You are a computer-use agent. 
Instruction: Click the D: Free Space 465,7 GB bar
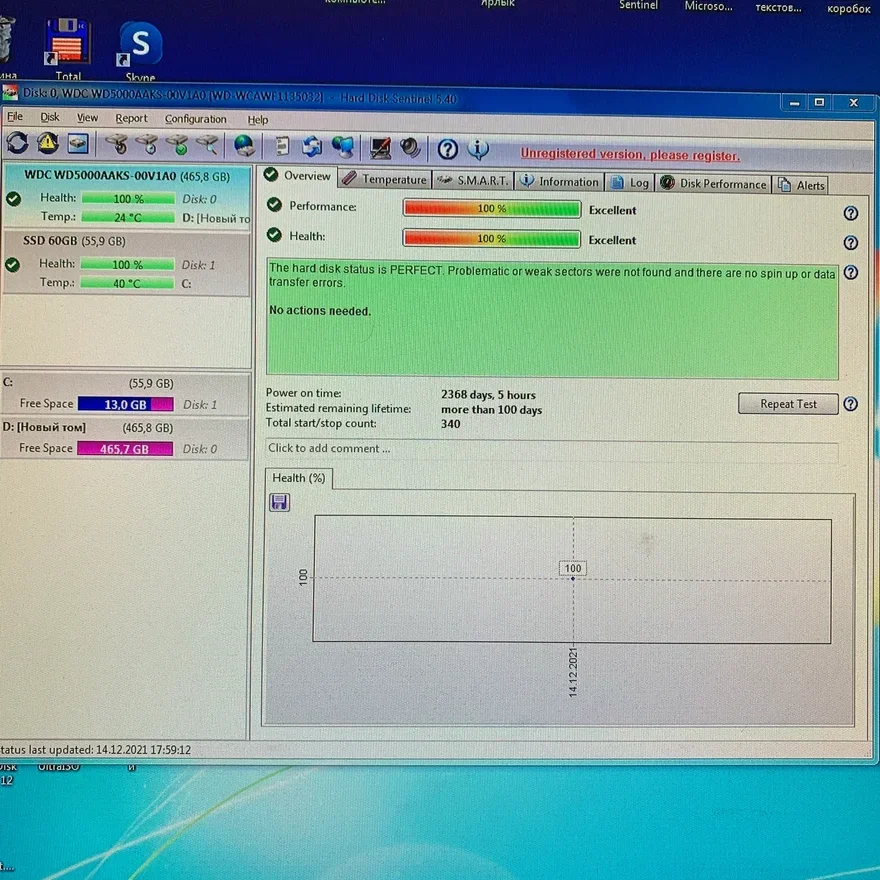pyautogui.click(x=125, y=449)
